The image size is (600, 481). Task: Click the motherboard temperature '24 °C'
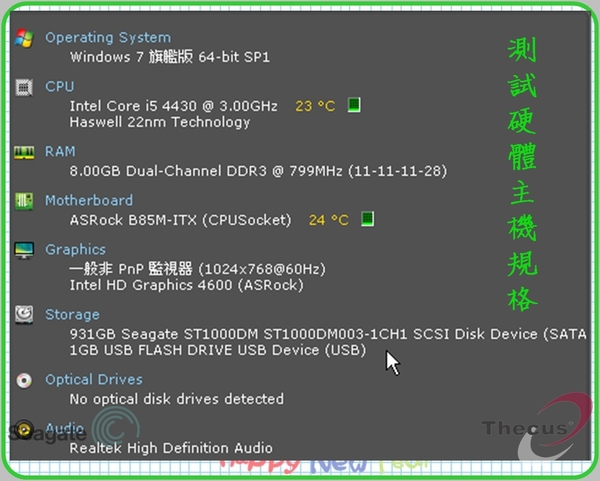tap(329, 220)
